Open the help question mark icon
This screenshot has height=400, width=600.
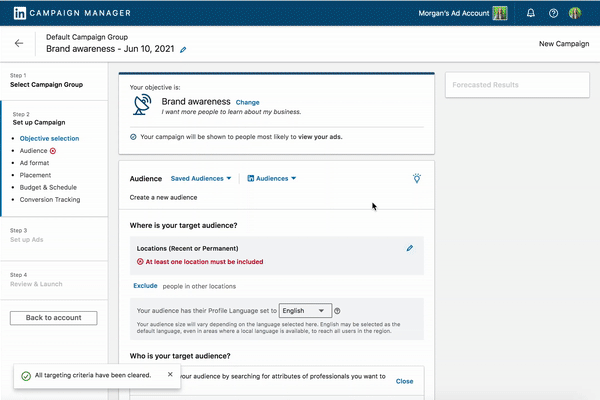tap(553, 14)
